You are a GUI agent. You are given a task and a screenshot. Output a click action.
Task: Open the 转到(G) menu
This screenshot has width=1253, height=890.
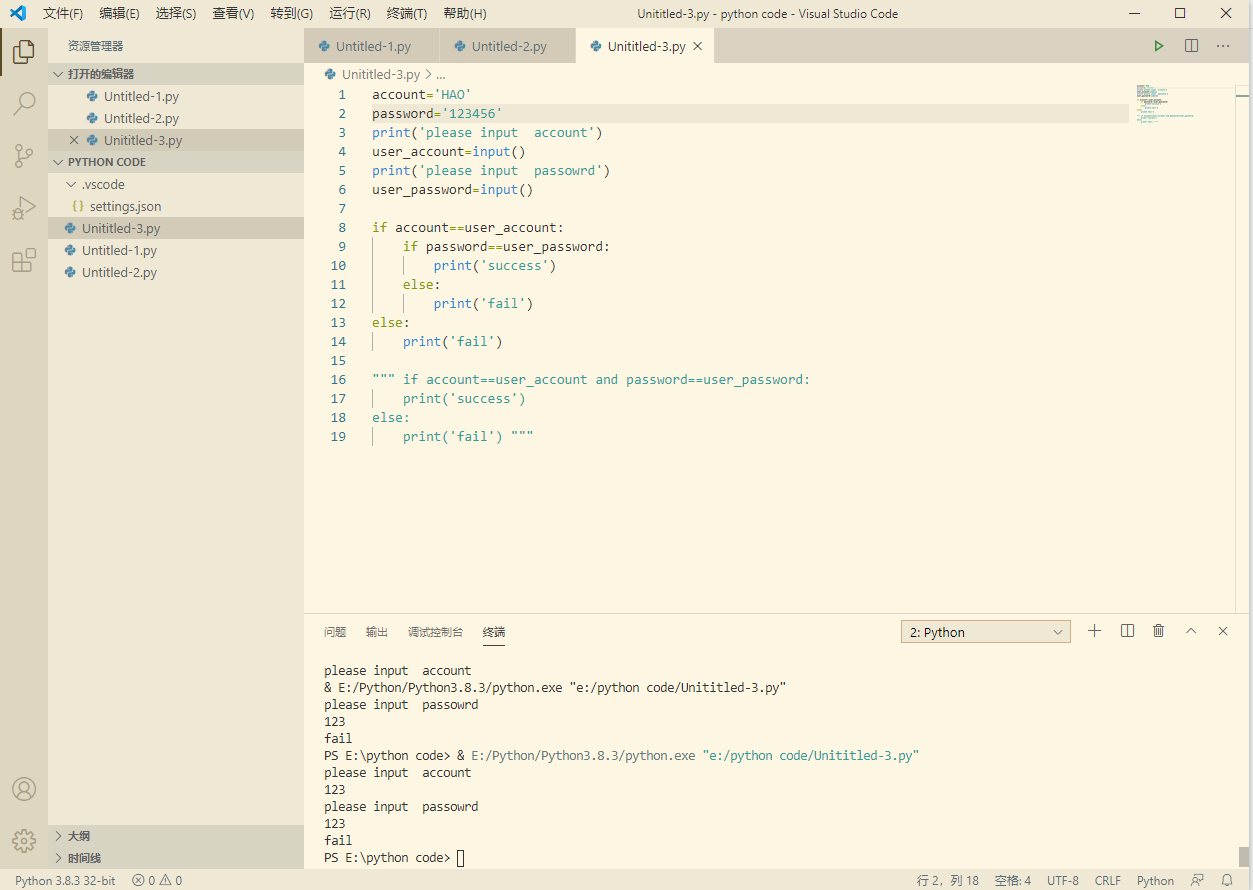click(291, 14)
